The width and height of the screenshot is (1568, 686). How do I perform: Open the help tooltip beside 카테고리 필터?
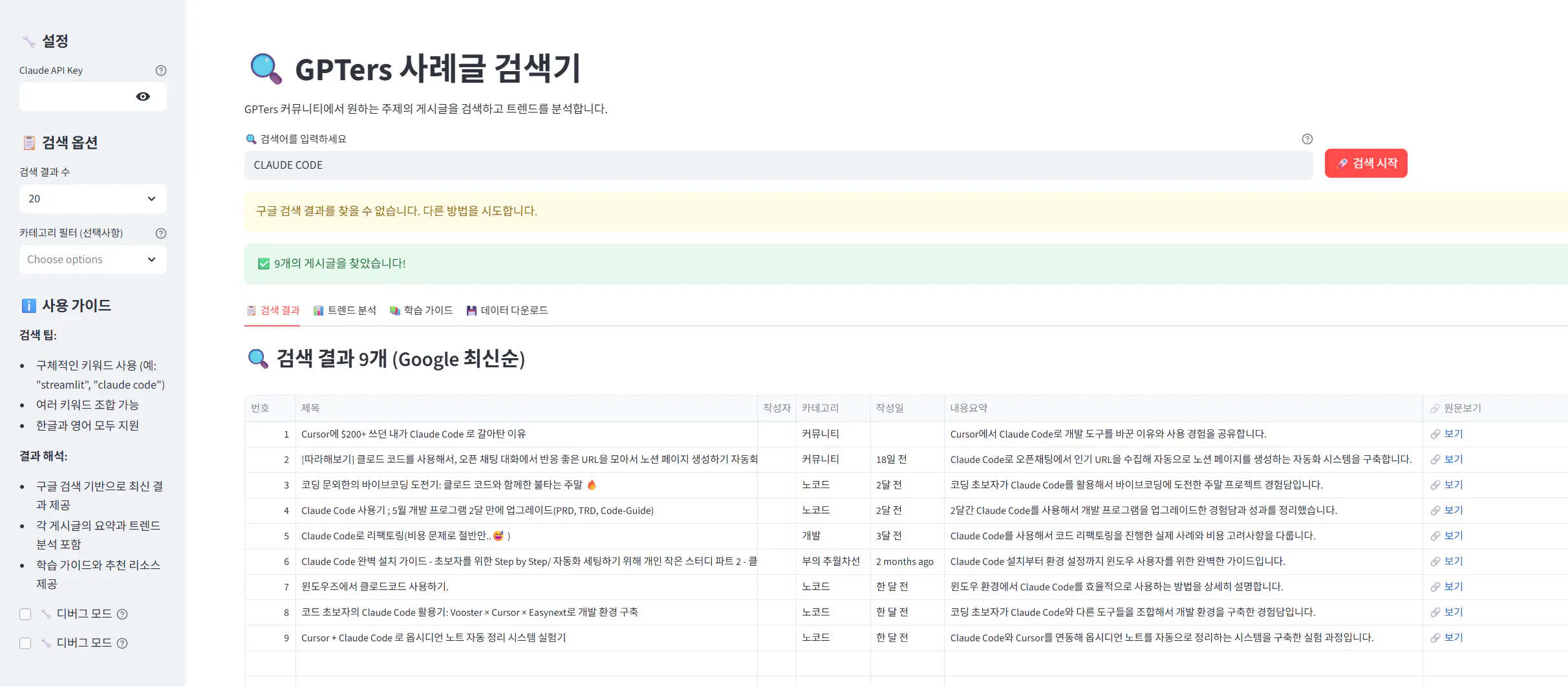[161, 233]
